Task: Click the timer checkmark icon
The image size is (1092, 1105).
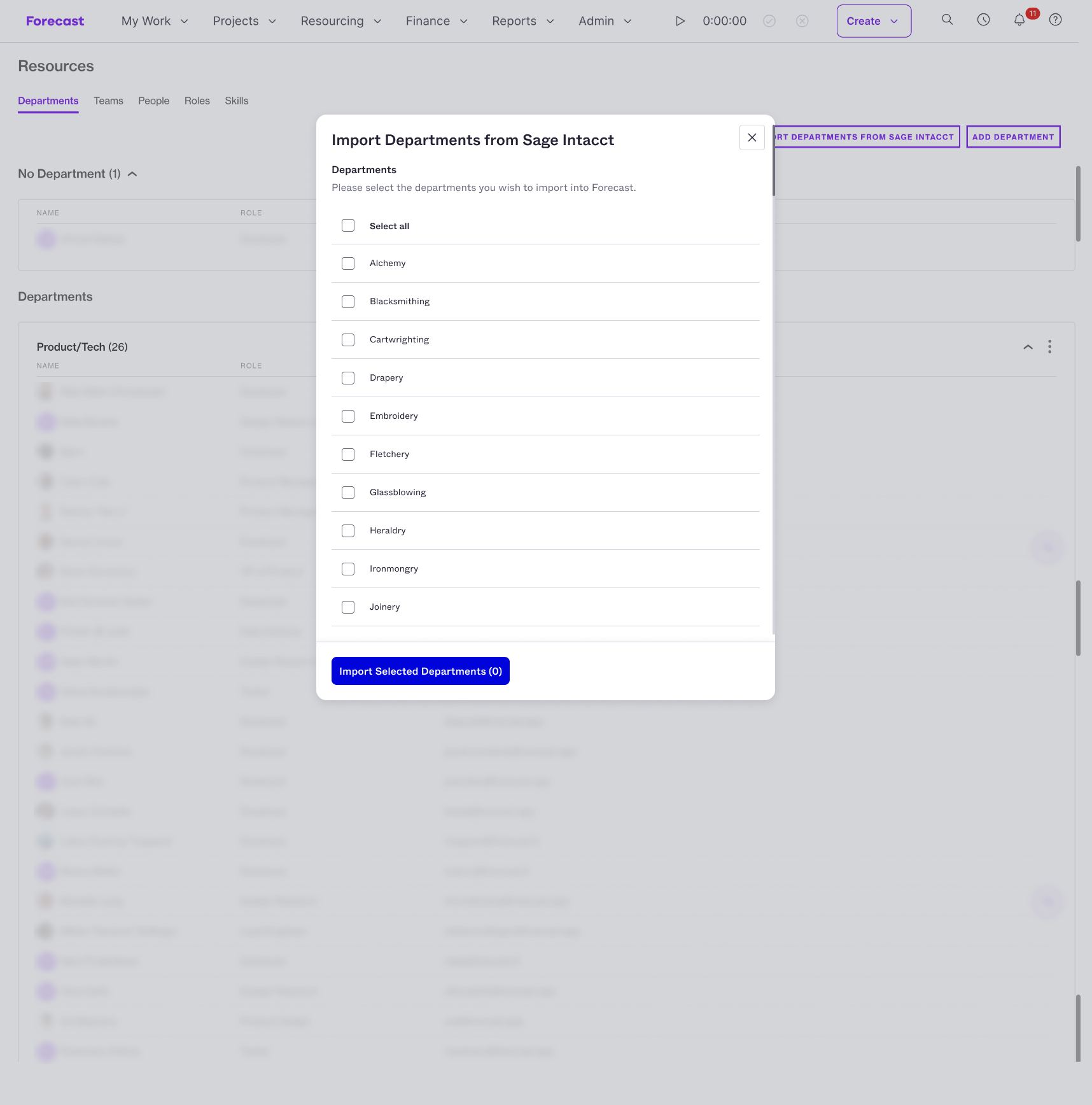Action: pos(769,21)
